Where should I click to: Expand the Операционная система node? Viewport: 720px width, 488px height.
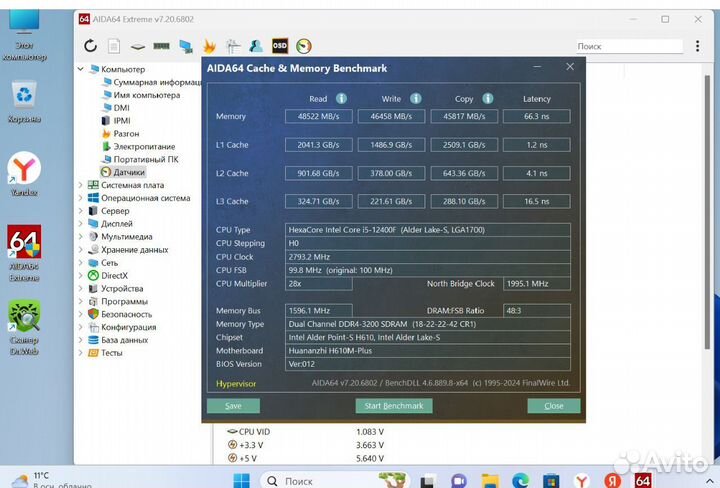tap(81, 198)
